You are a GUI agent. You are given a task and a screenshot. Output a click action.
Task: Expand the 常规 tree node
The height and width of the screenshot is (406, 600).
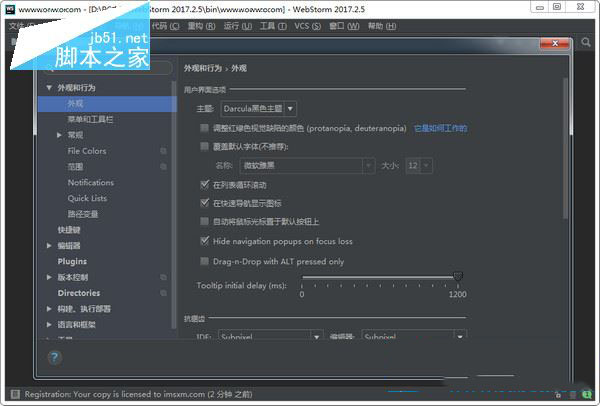pos(59,135)
